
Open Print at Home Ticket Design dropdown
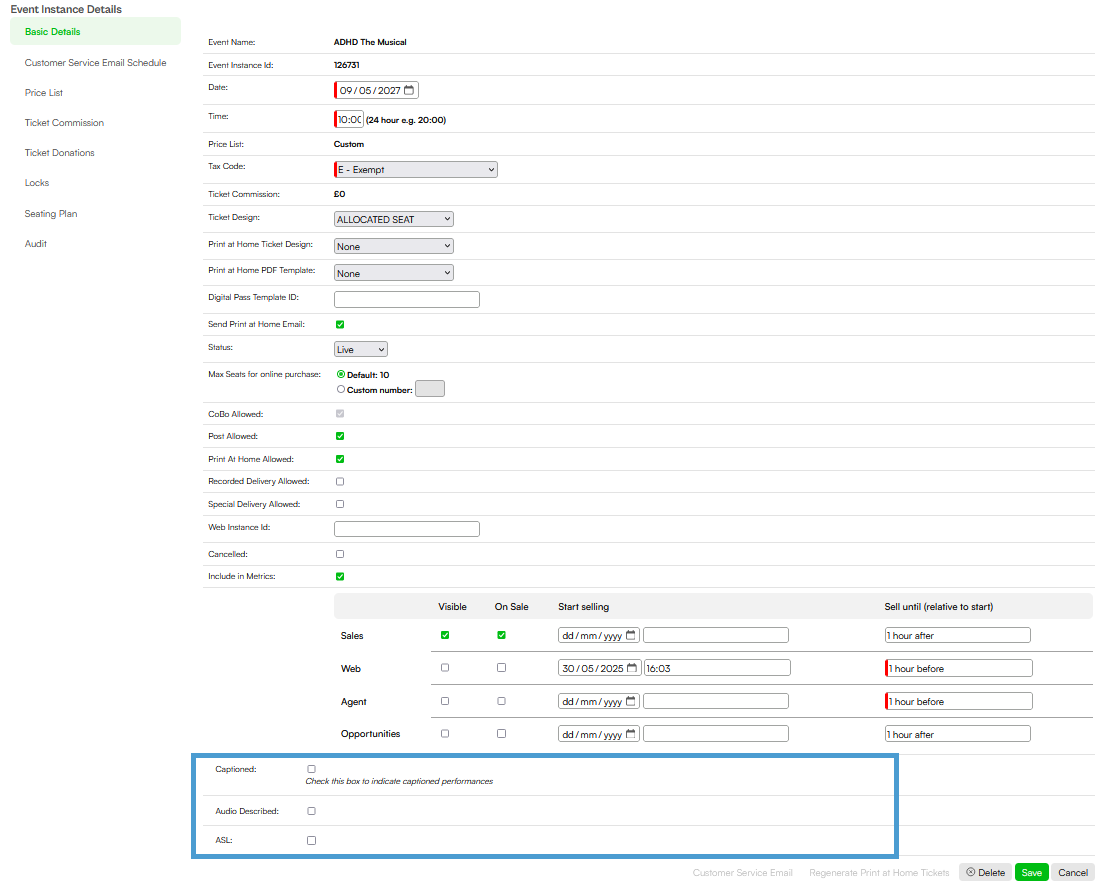[x=394, y=247]
